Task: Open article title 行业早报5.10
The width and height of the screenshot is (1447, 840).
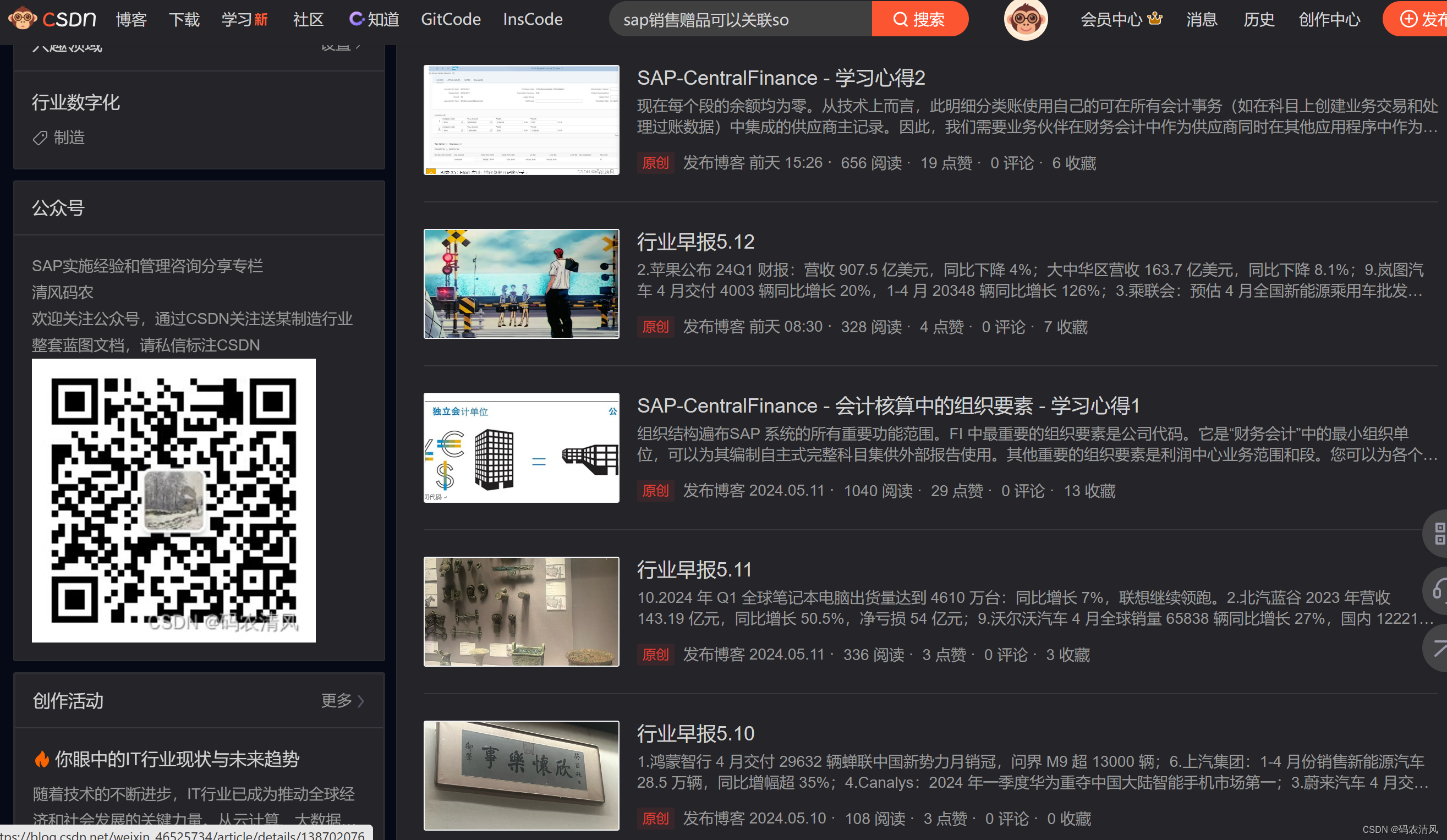Action: (695, 733)
